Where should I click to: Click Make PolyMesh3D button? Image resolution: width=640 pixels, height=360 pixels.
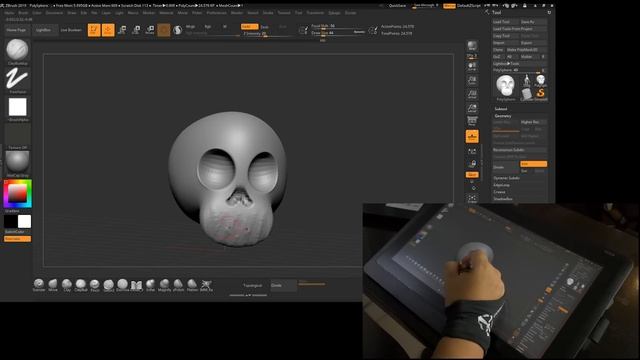(x=527, y=50)
